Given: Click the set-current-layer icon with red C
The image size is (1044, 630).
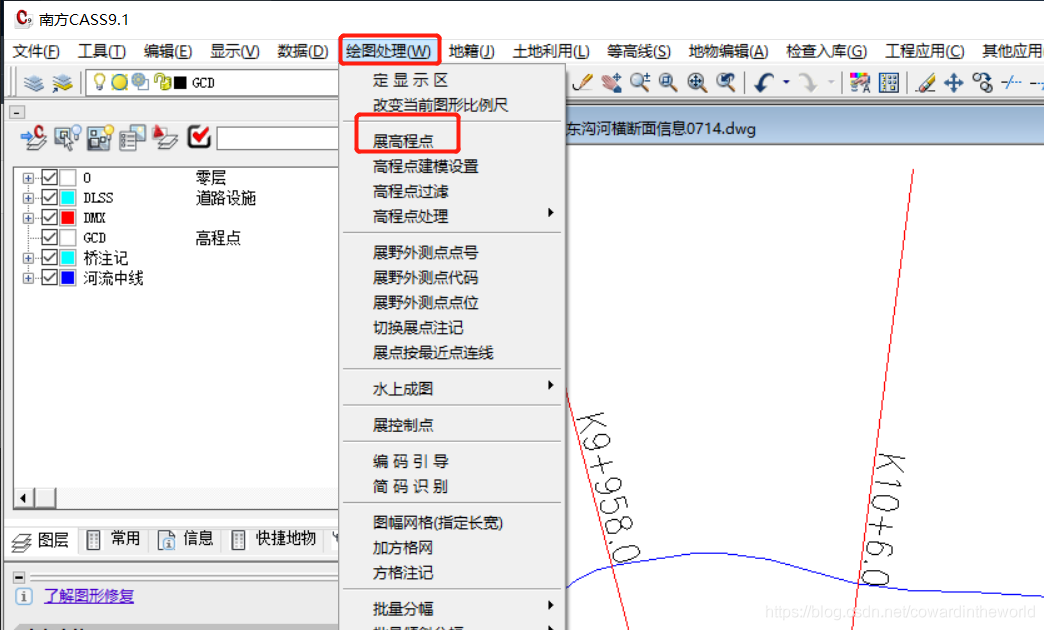Looking at the screenshot, I should tap(33, 137).
